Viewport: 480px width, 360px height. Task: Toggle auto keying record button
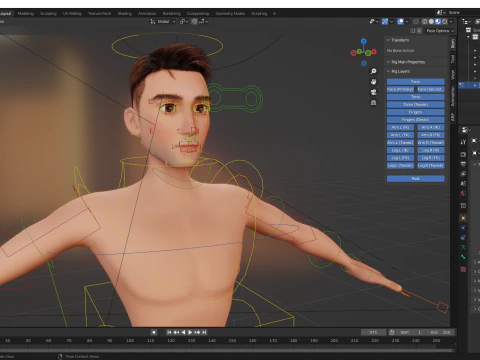154,332
